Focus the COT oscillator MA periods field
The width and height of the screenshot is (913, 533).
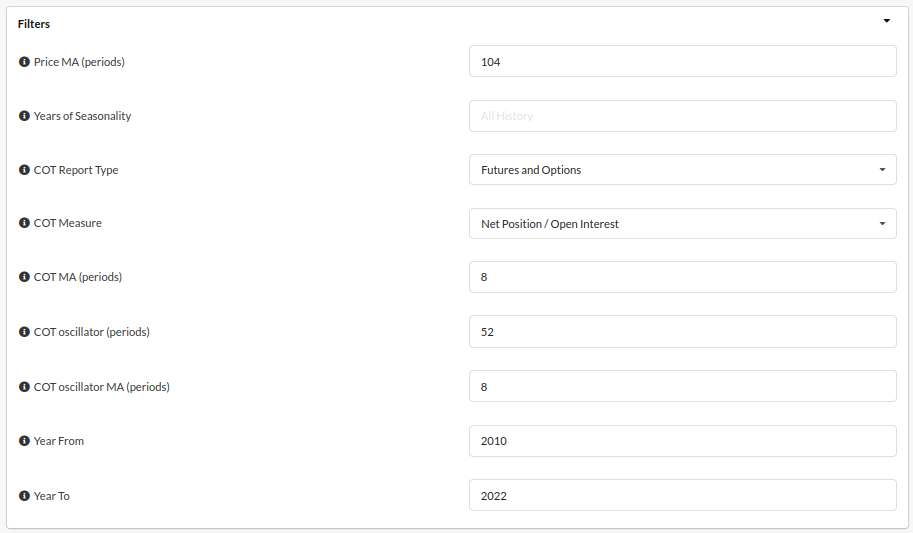(x=682, y=386)
